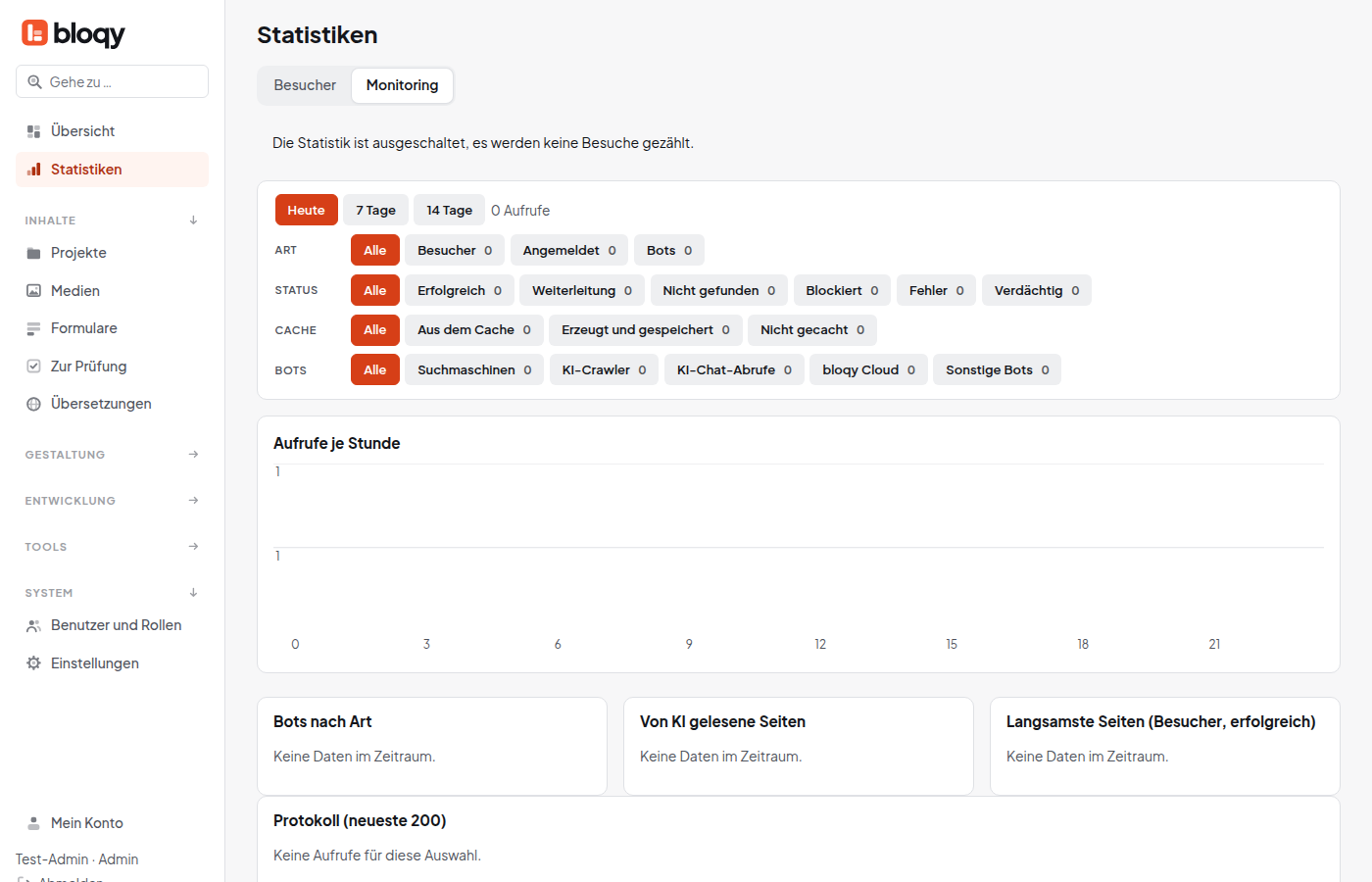This screenshot has width=1372, height=882.
Task: Filter STATUS by Erfolgreich
Action: [460, 290]
